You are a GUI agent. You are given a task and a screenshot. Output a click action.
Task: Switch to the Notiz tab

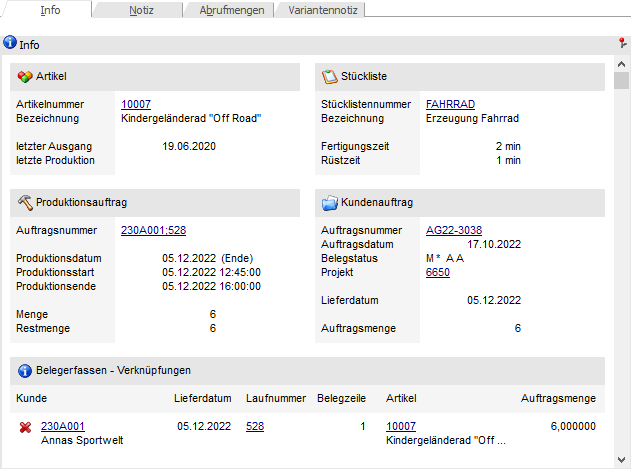coord(141,10)
